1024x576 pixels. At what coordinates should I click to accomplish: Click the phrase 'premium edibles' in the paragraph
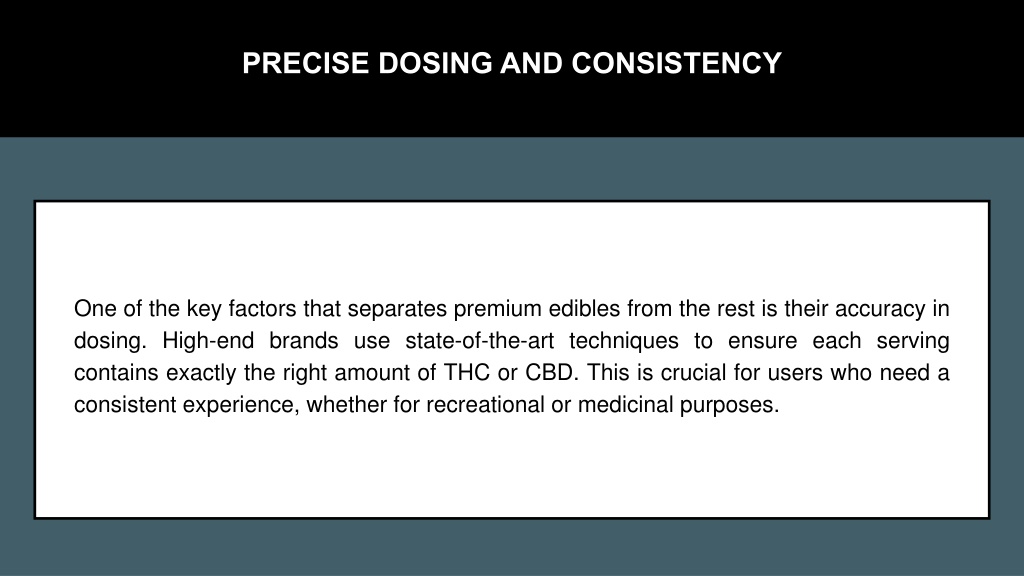(x=537, y=309)
